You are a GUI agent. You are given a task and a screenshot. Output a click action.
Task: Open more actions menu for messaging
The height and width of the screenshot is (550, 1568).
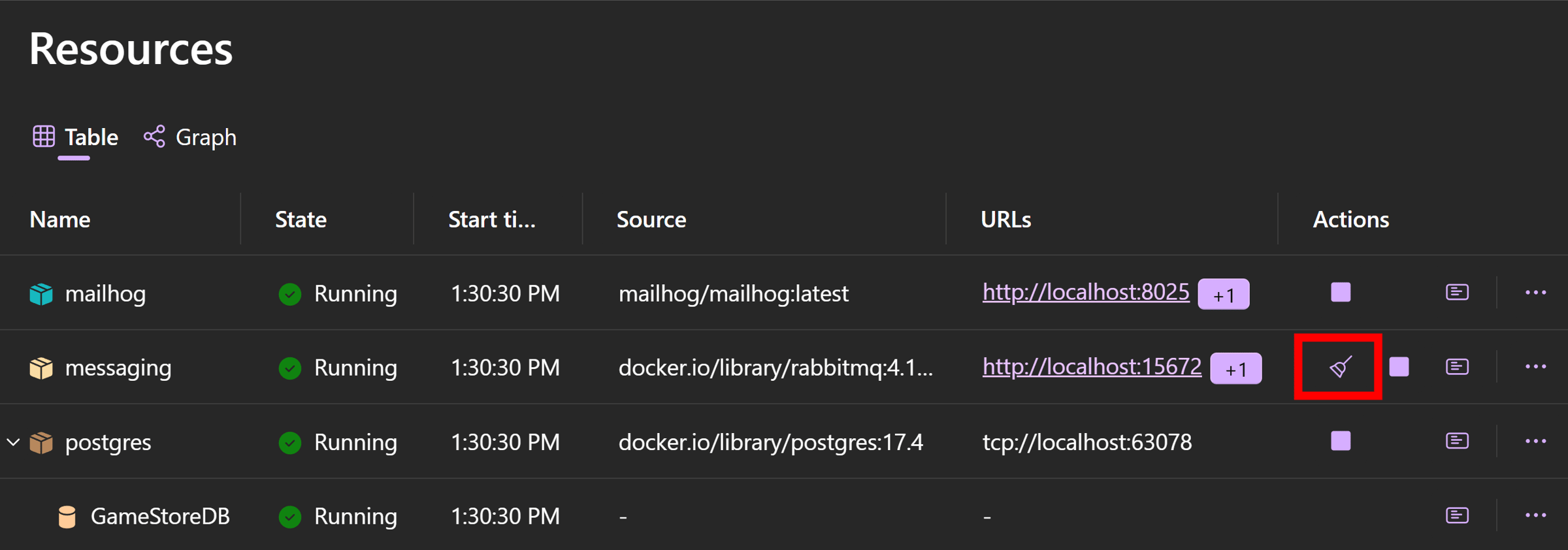coord(1535,367)
